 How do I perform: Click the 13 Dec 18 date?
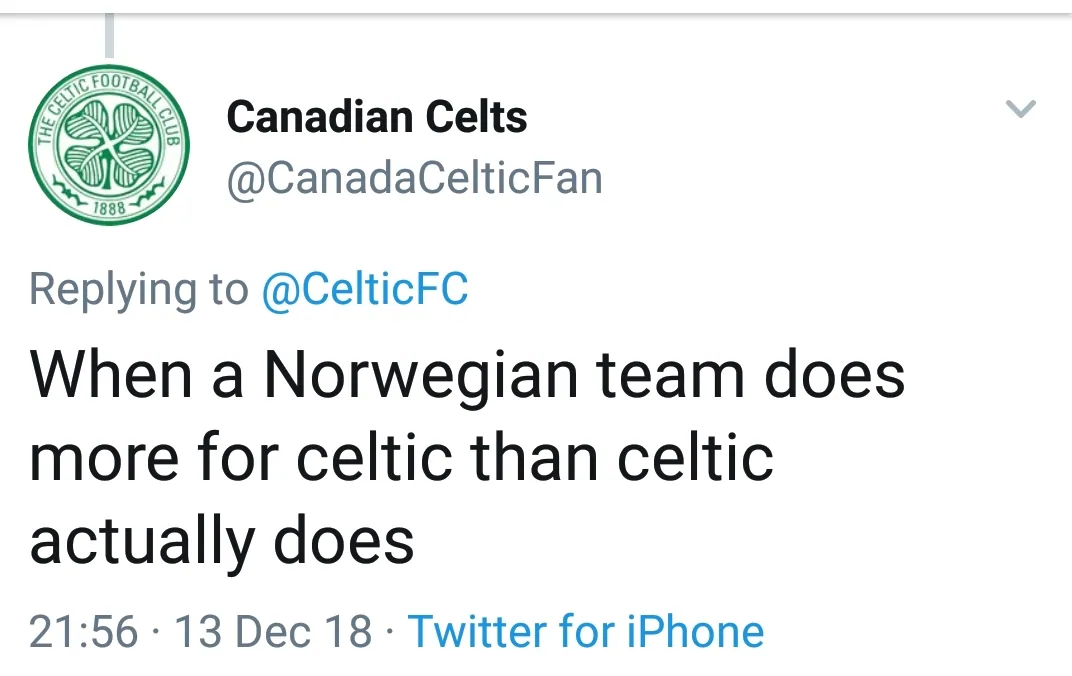pos(273,632)
